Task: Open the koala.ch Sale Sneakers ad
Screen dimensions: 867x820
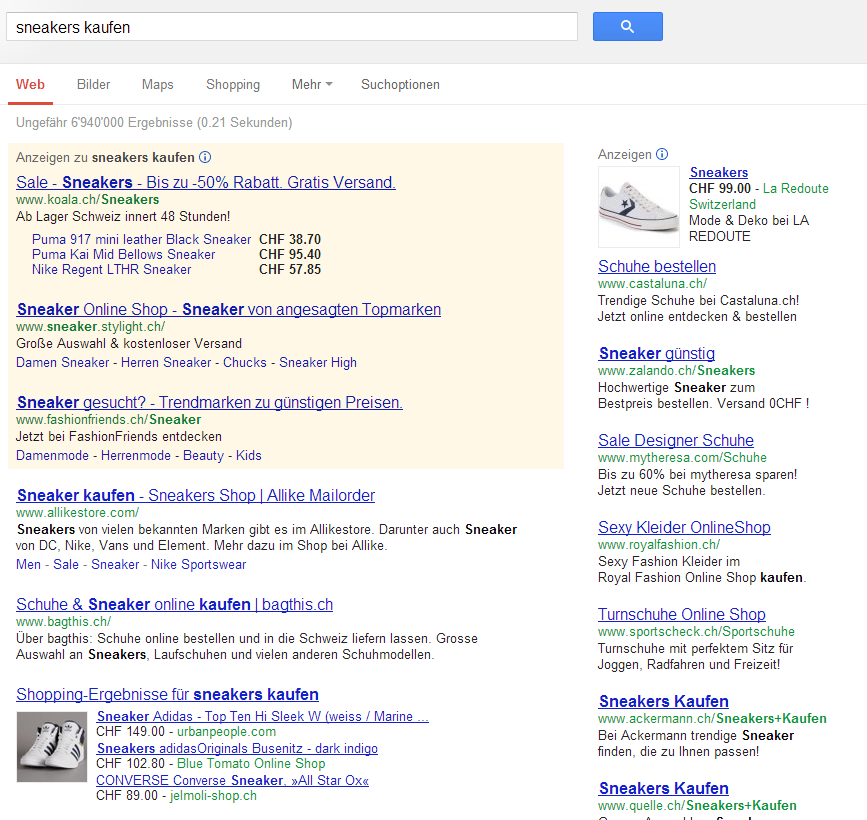Action: [x=206, y=182]
